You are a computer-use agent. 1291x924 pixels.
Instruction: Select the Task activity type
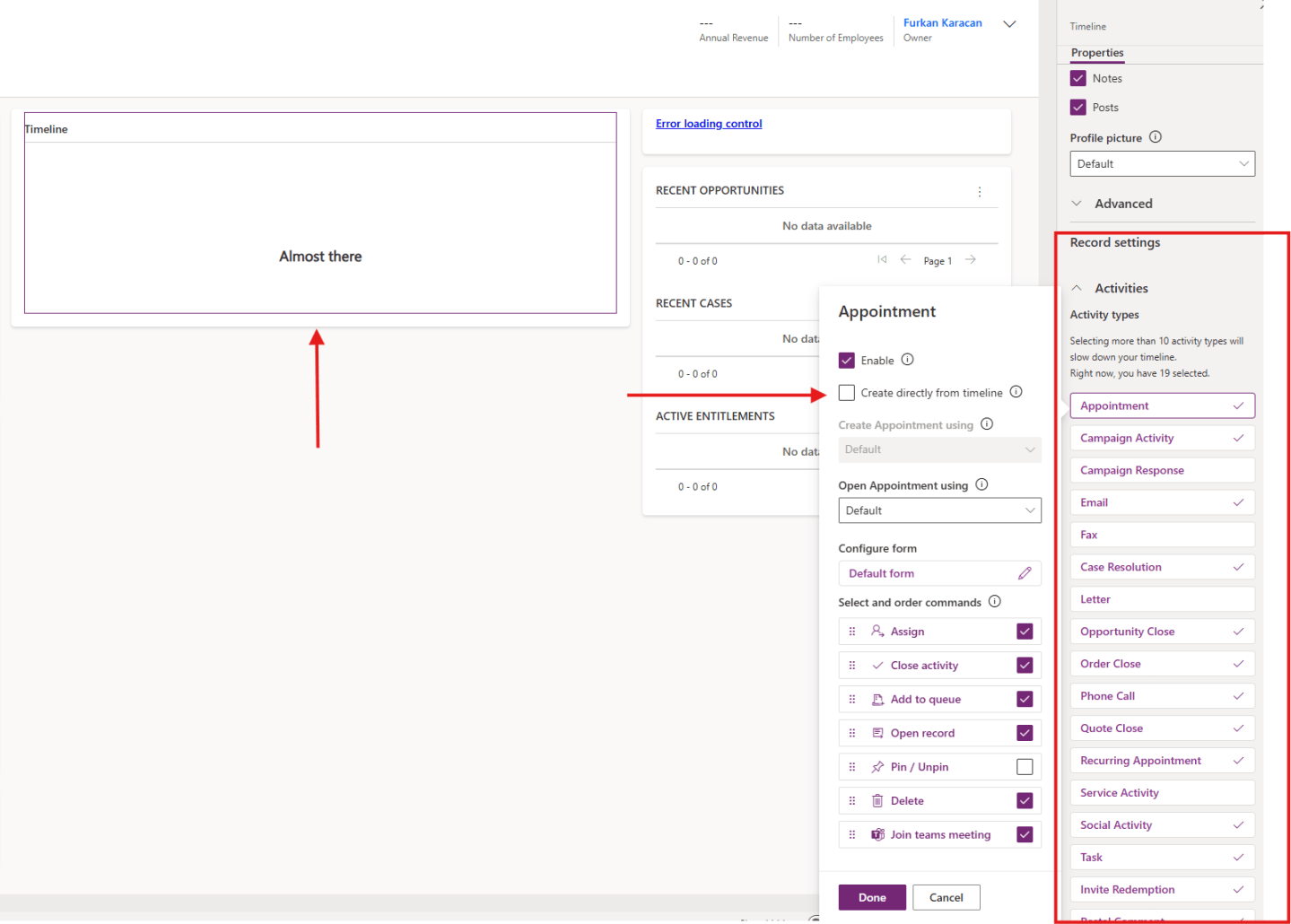tap(1163, 858)
